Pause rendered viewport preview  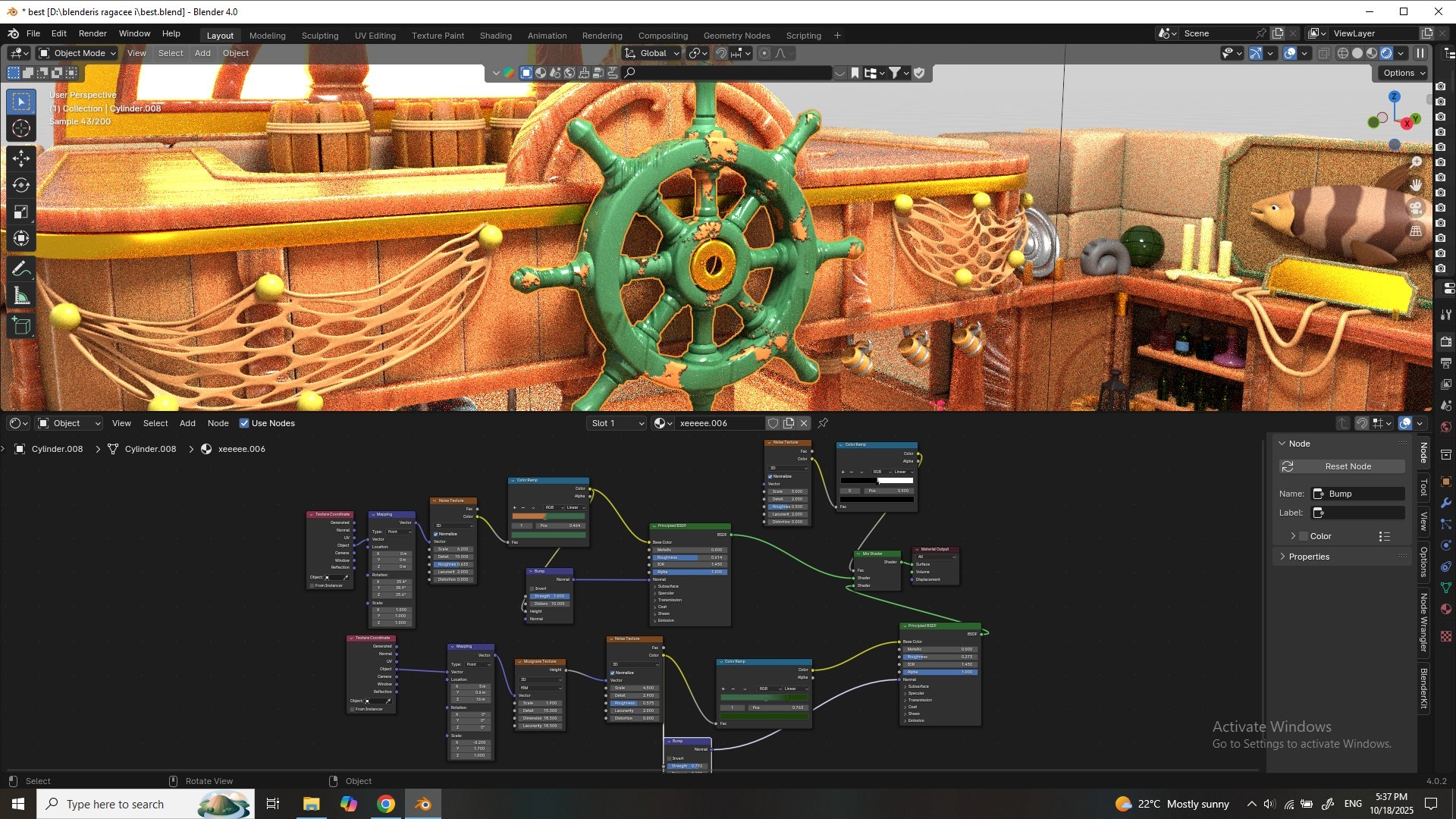(1420, 53)
